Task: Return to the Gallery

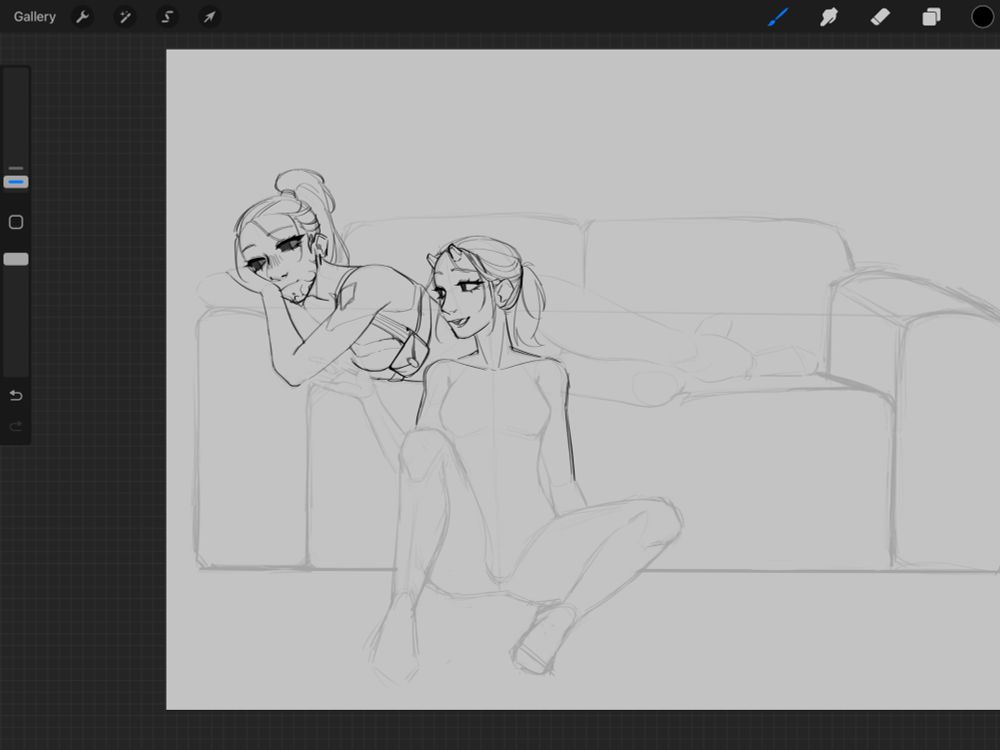Action: pyautogui.click(x=34, y=17)
